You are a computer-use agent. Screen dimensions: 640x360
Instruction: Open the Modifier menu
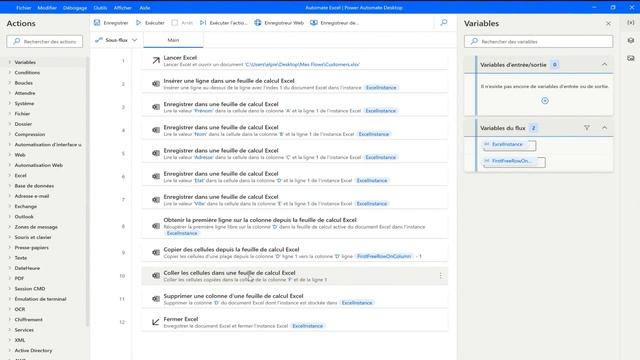[47, 8]
